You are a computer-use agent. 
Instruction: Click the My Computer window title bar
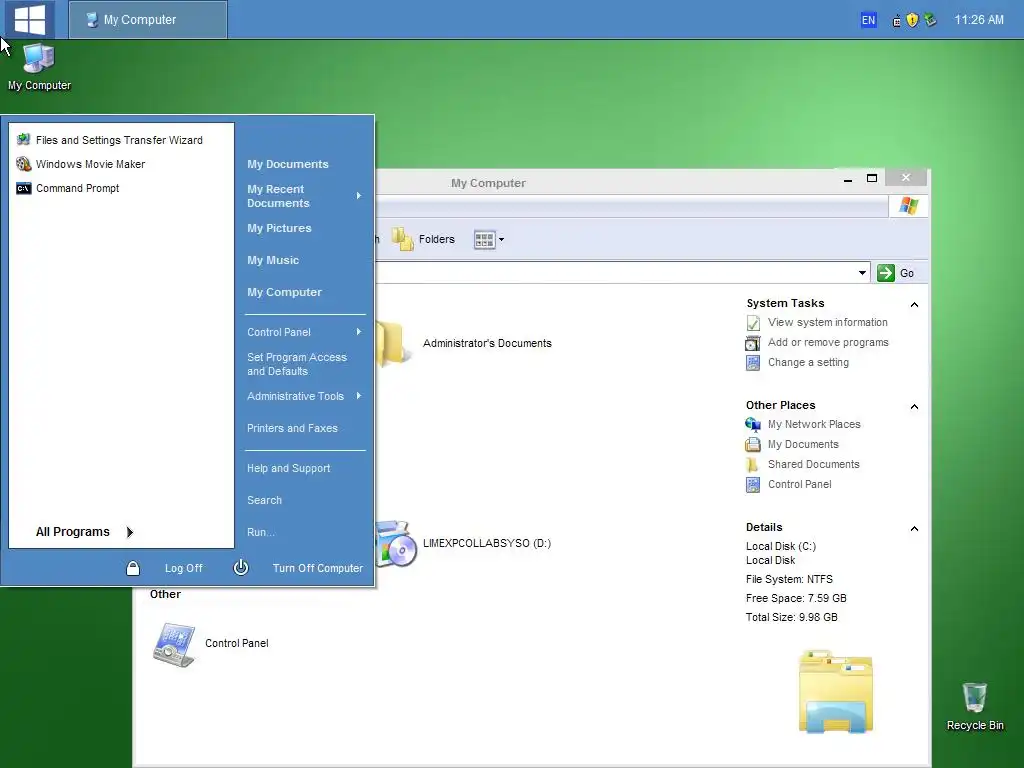[488, 183]
